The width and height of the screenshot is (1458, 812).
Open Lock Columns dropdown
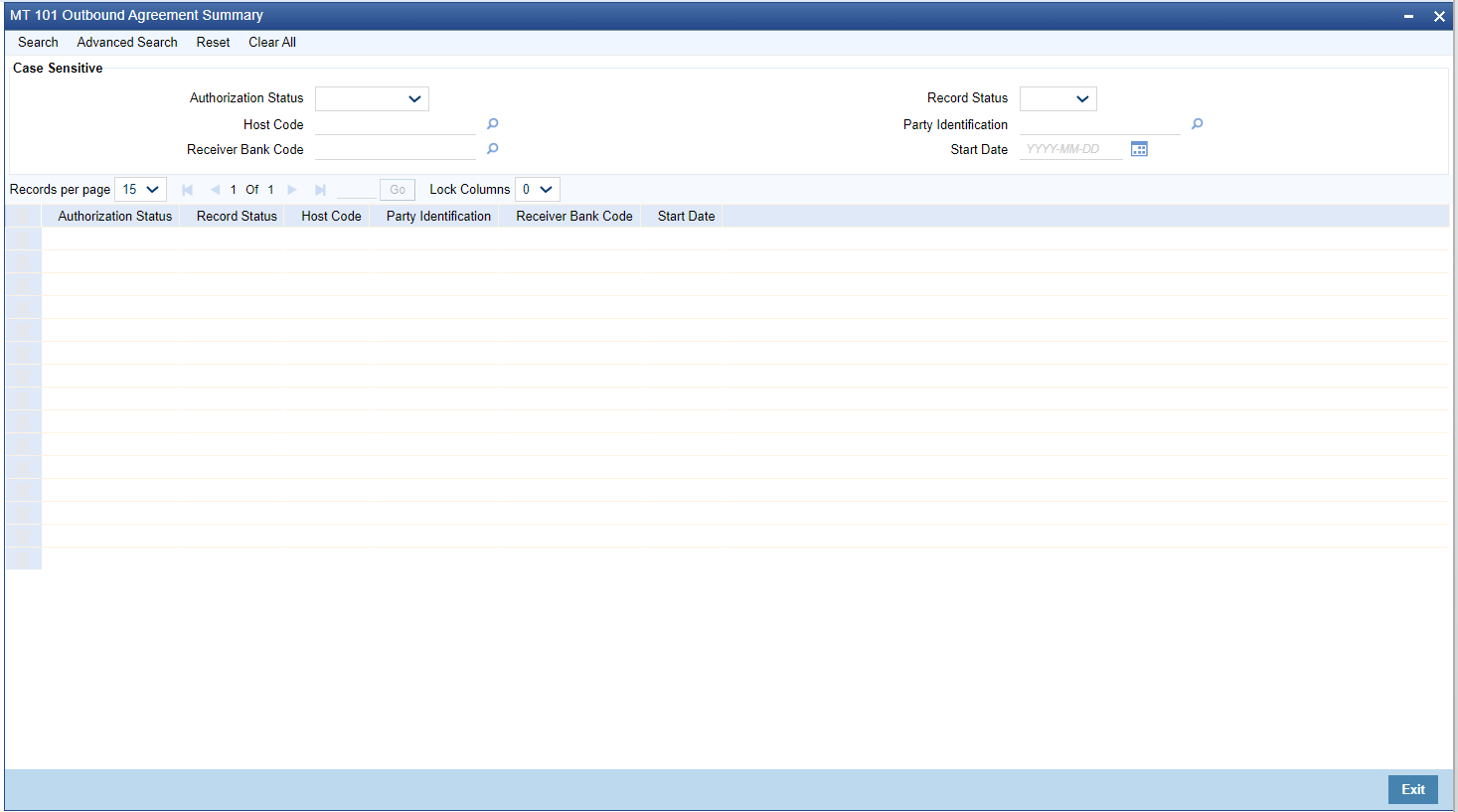coord(538,190)
